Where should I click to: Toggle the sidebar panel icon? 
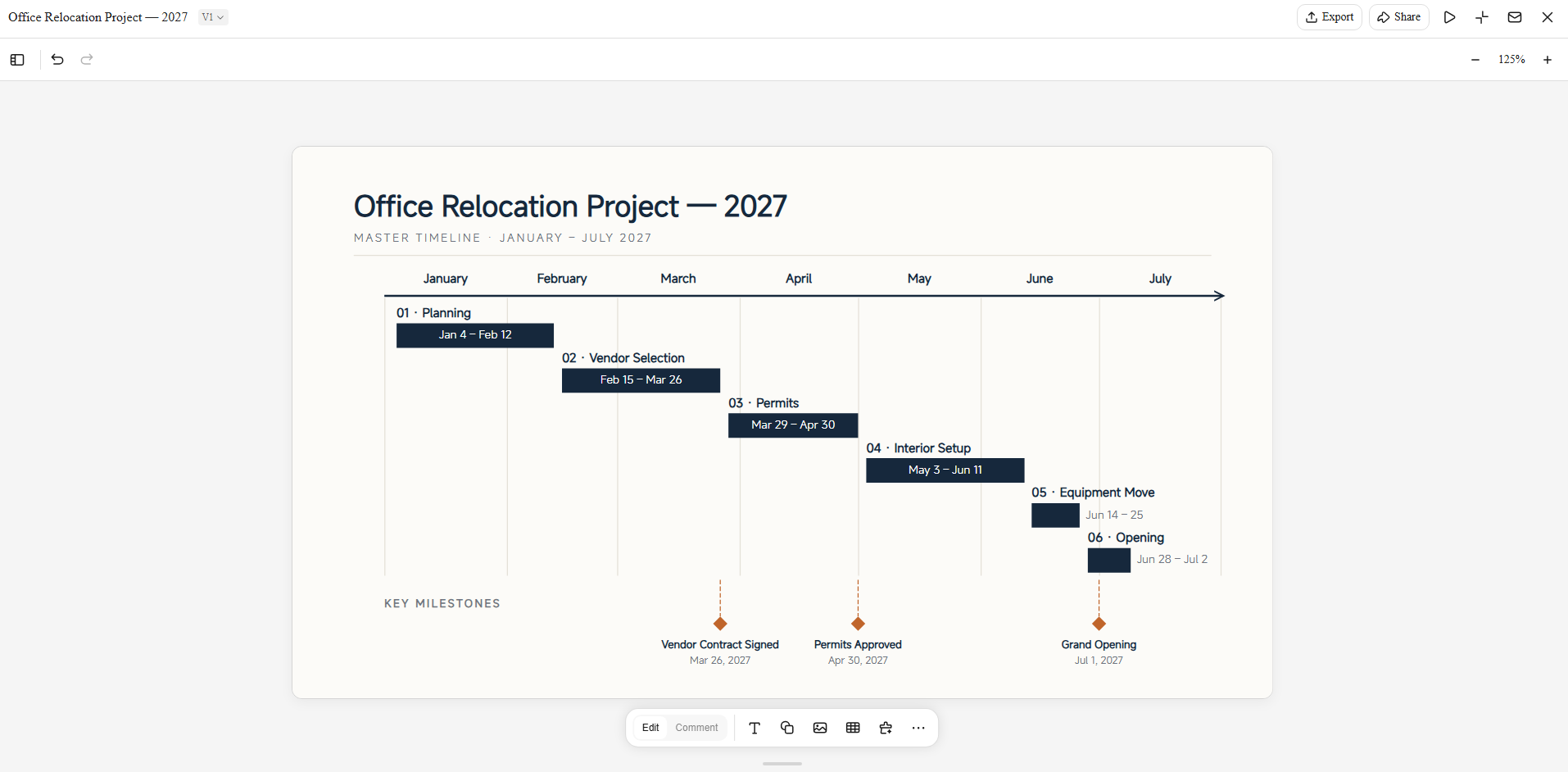[17, 60]
